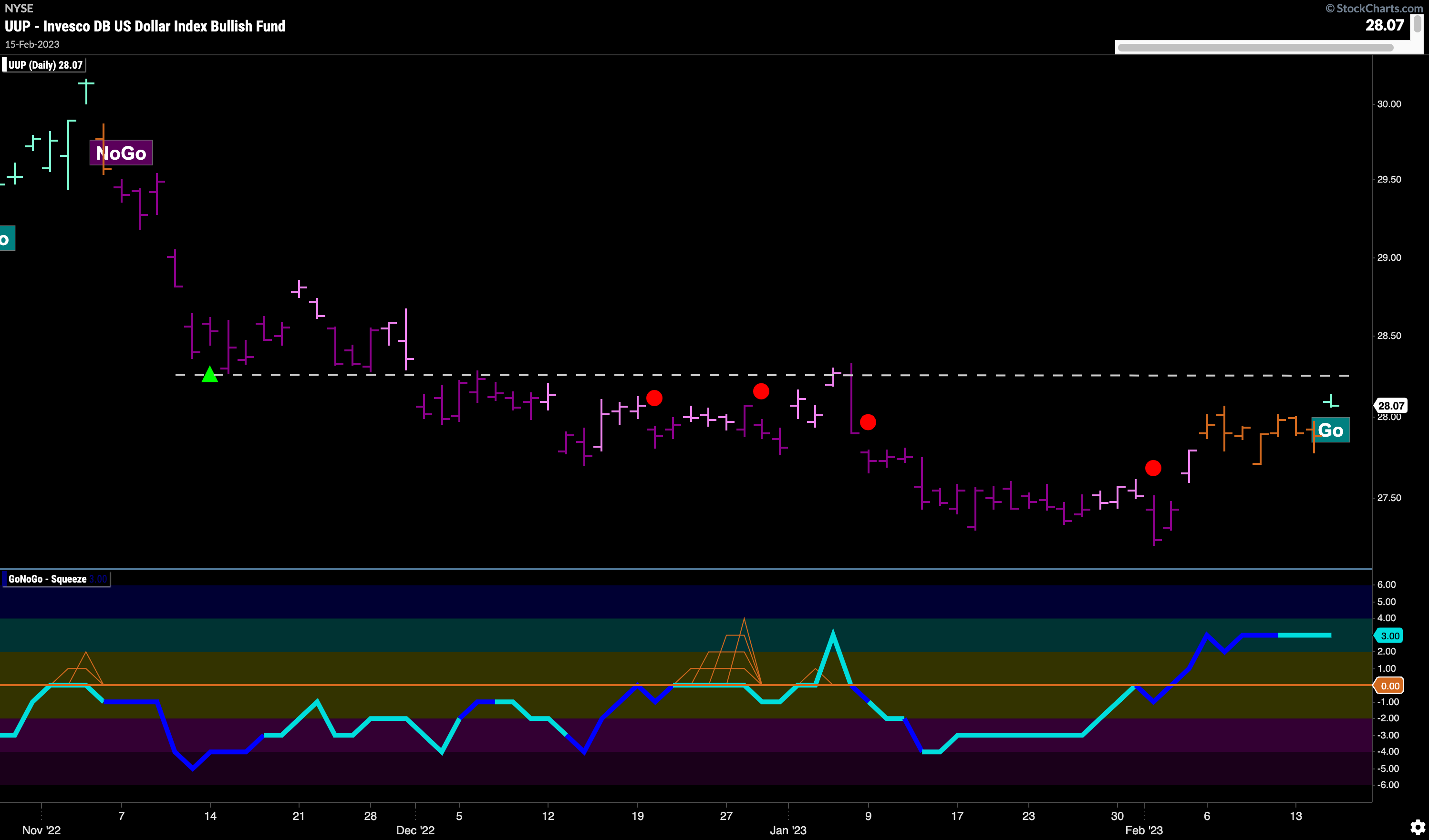Click the '15-Feb-2023' date text

point(32,44)
